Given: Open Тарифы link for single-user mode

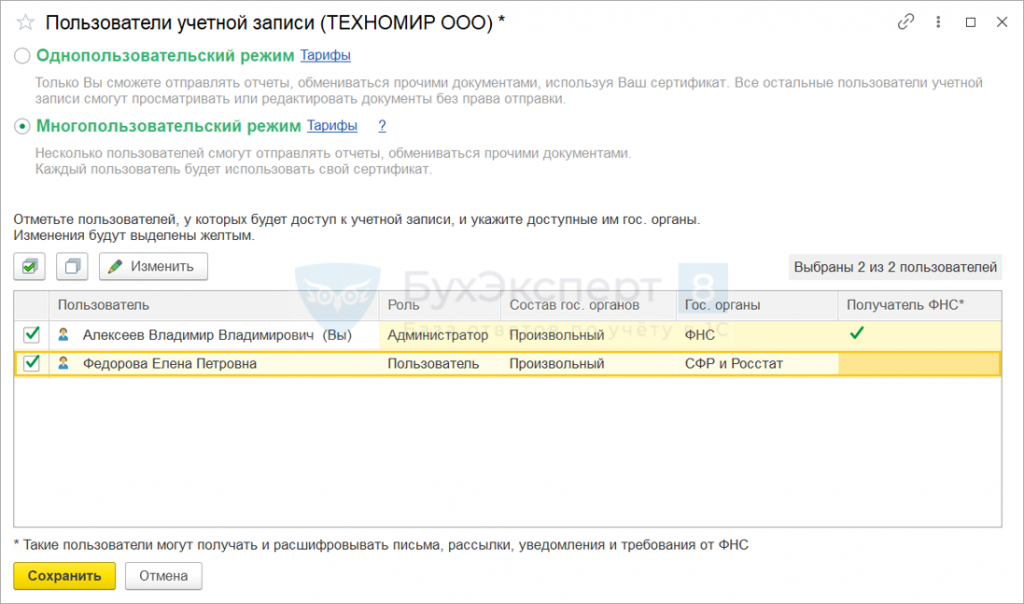Looking at the screenshot, I should coord(325,56).
